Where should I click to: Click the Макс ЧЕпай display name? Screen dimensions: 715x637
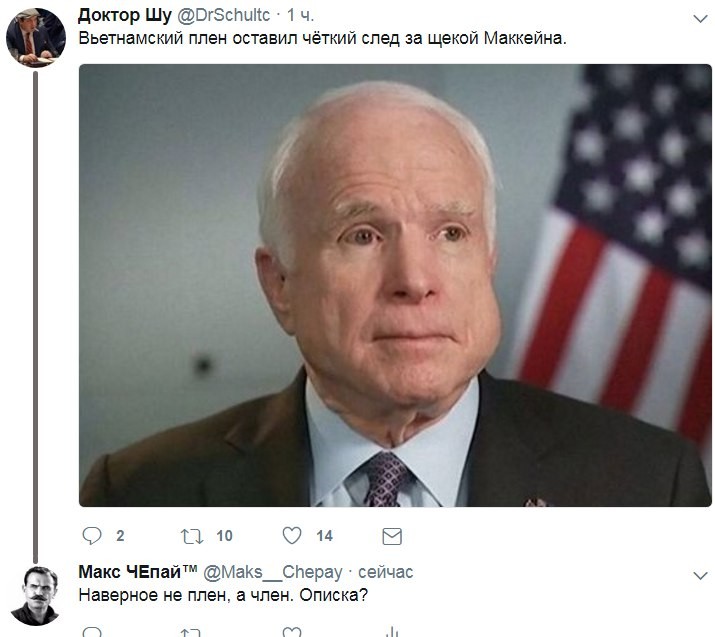tap(137, 572)
